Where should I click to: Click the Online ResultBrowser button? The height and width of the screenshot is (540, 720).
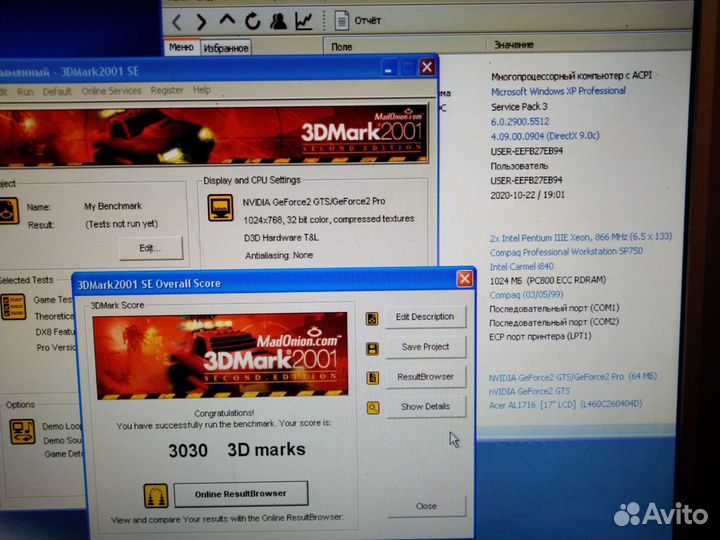[x=241, y=494]
